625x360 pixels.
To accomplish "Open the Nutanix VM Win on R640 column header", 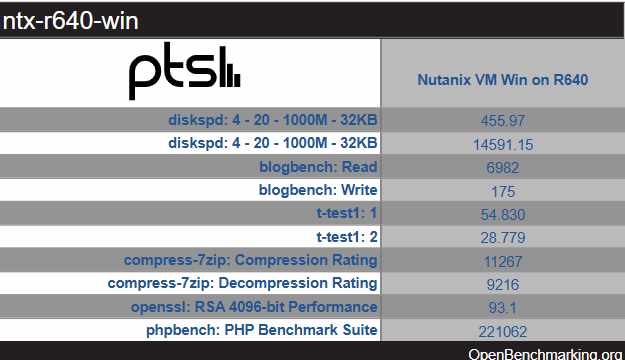I will (503, 80).
